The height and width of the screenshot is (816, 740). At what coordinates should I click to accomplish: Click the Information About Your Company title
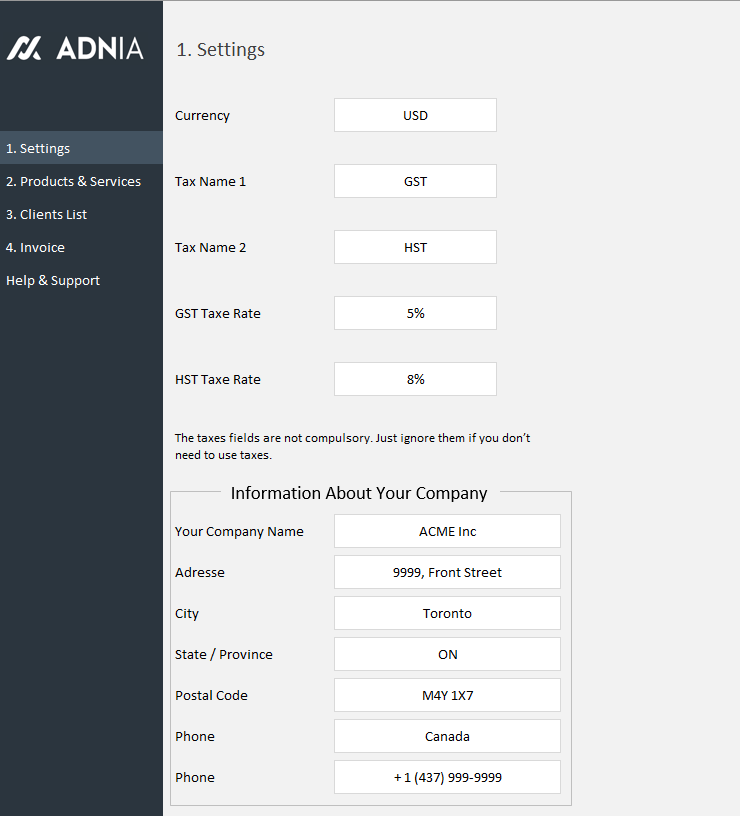[359, 493]
